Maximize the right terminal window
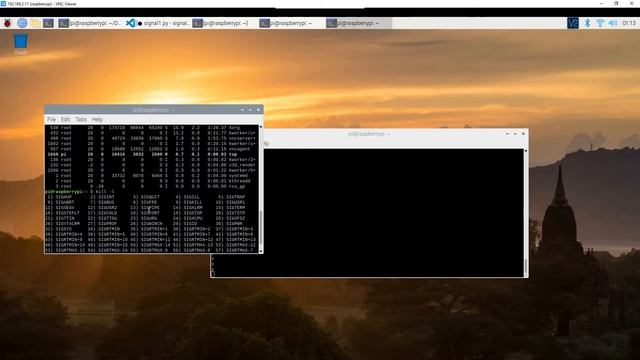The image size is (640, 360). coord(515,133)
